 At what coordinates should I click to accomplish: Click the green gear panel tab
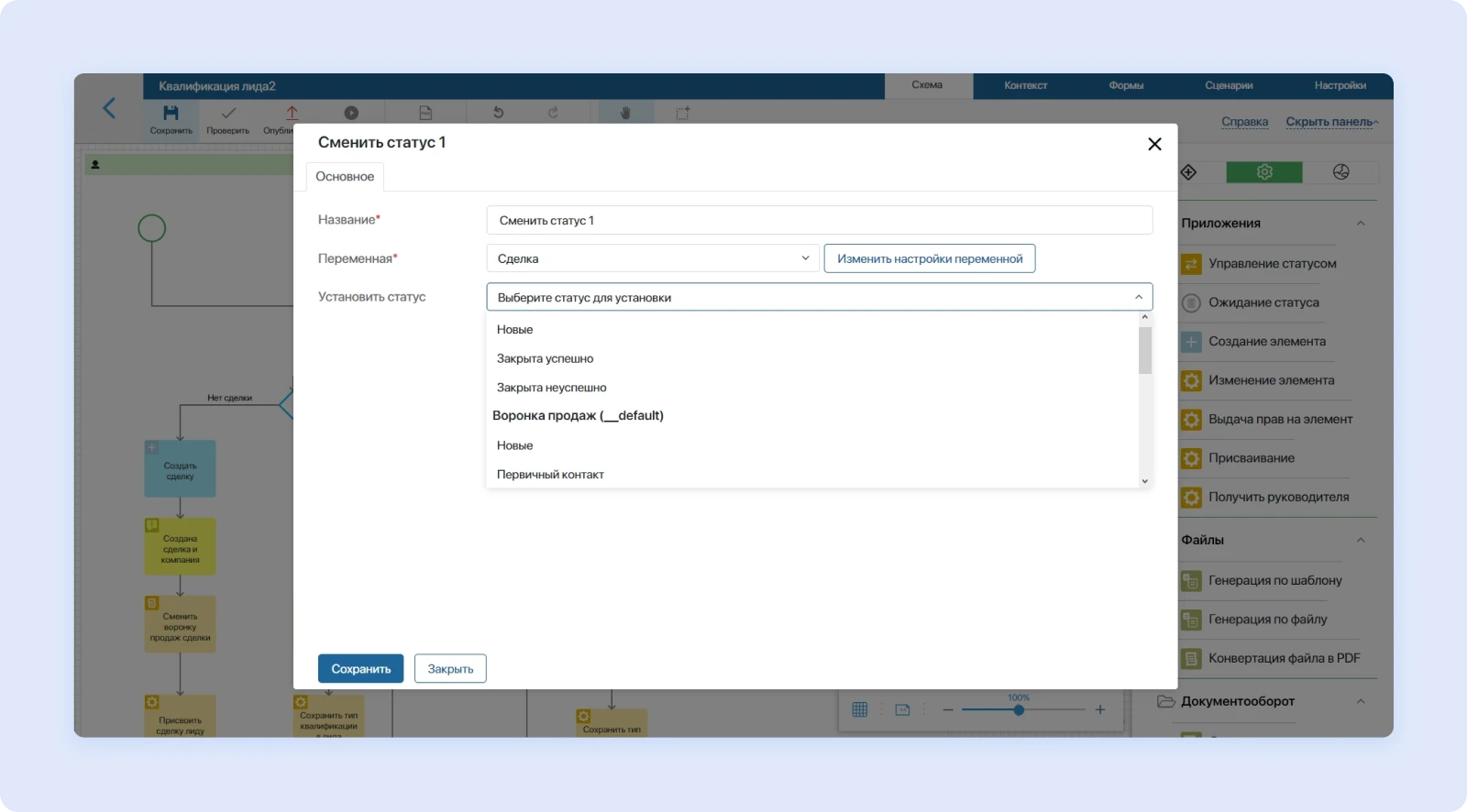[1264, 172]
